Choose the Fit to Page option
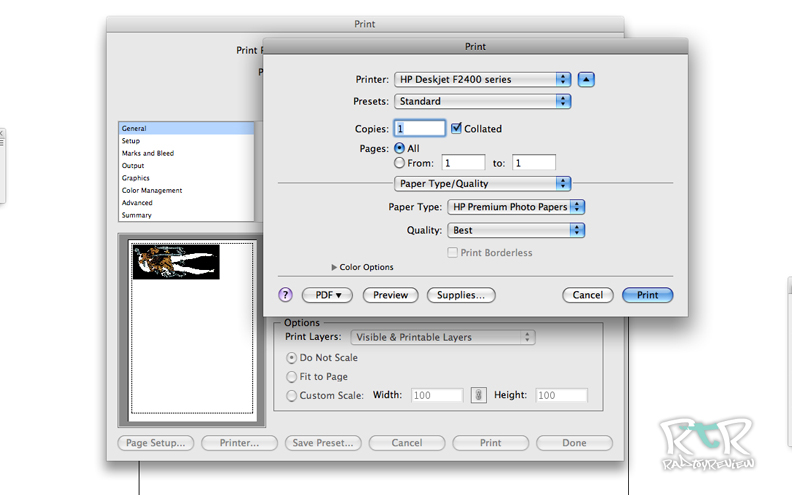This screenshot has width=792, height=495. 292,377
